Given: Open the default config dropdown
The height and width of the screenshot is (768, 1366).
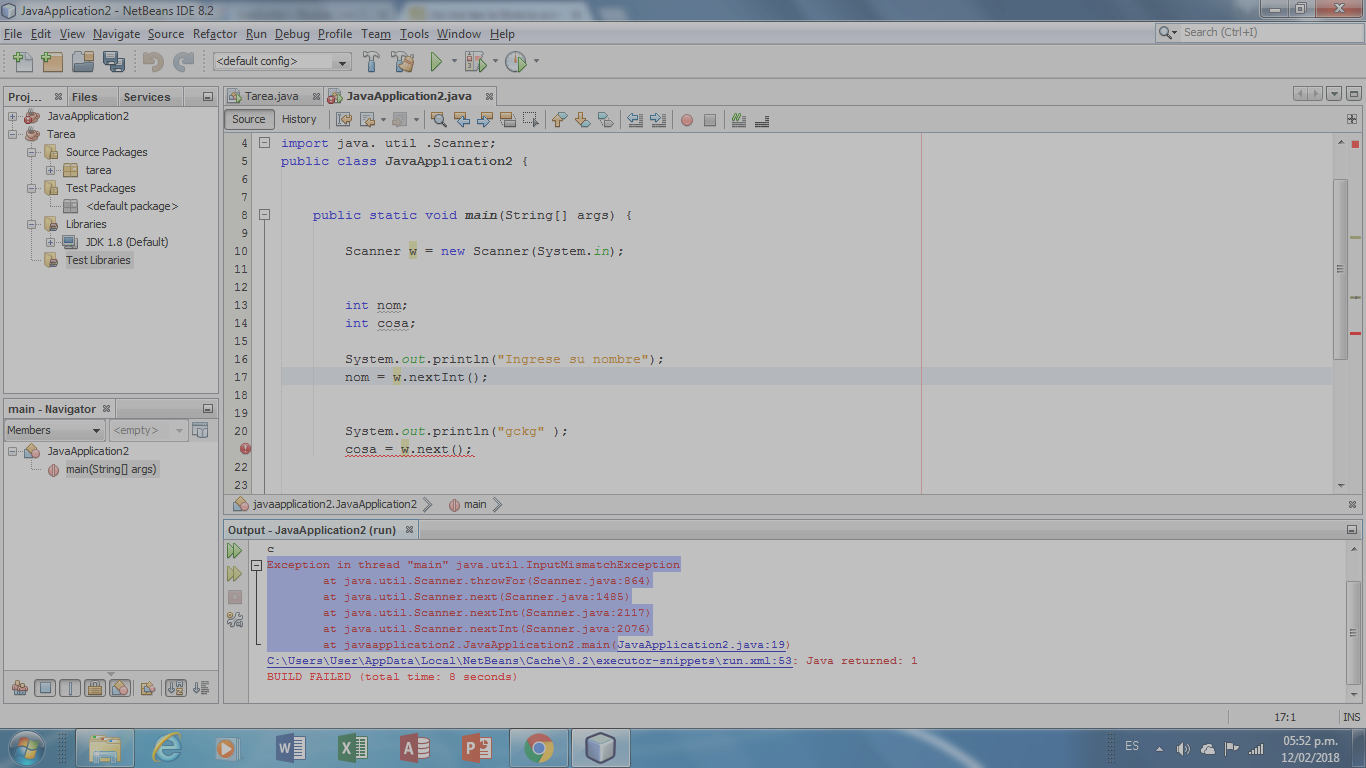Looking at the screenshot, I should (342, 62).
